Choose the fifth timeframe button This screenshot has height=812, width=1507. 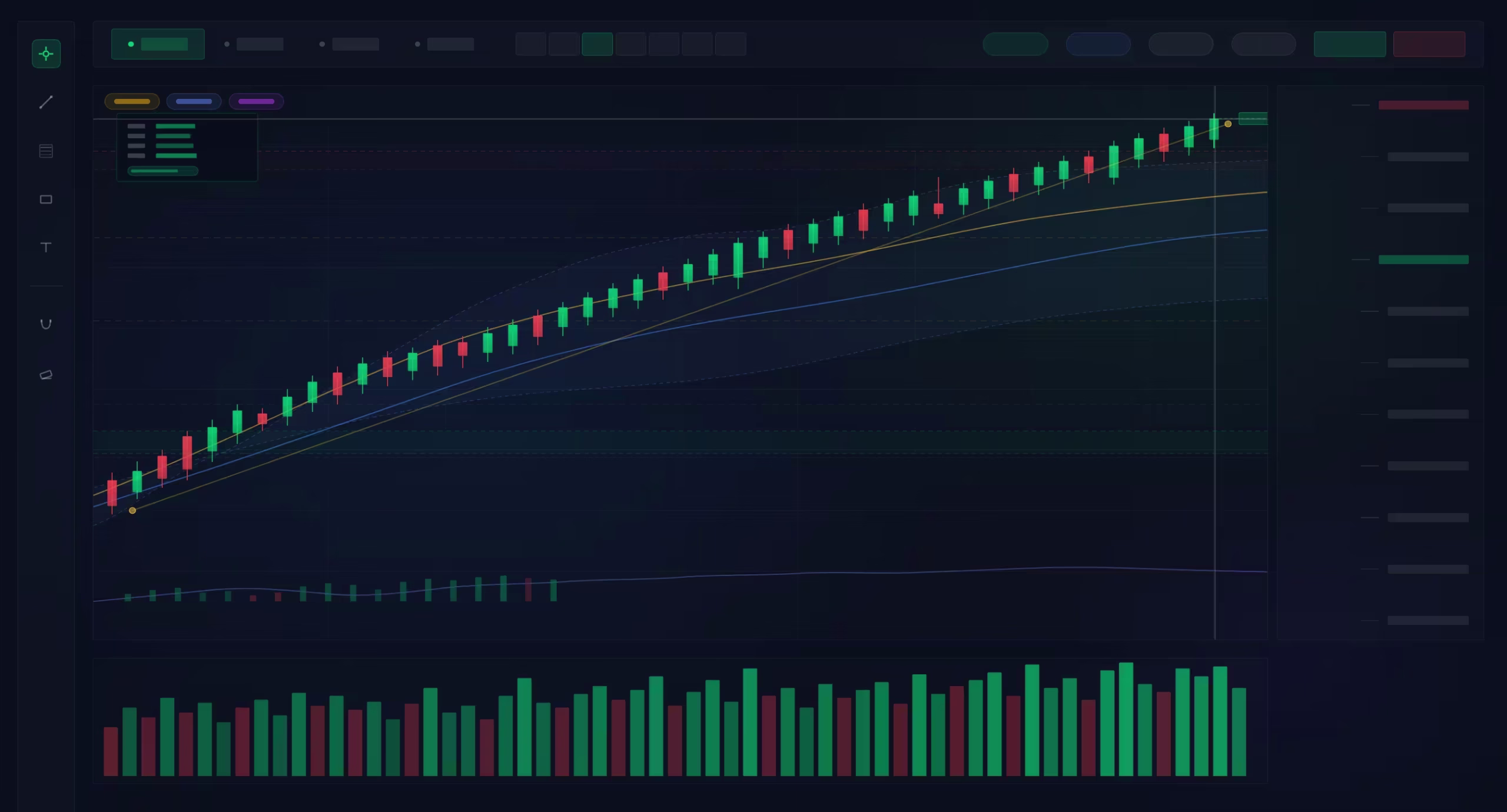(664, 44)
